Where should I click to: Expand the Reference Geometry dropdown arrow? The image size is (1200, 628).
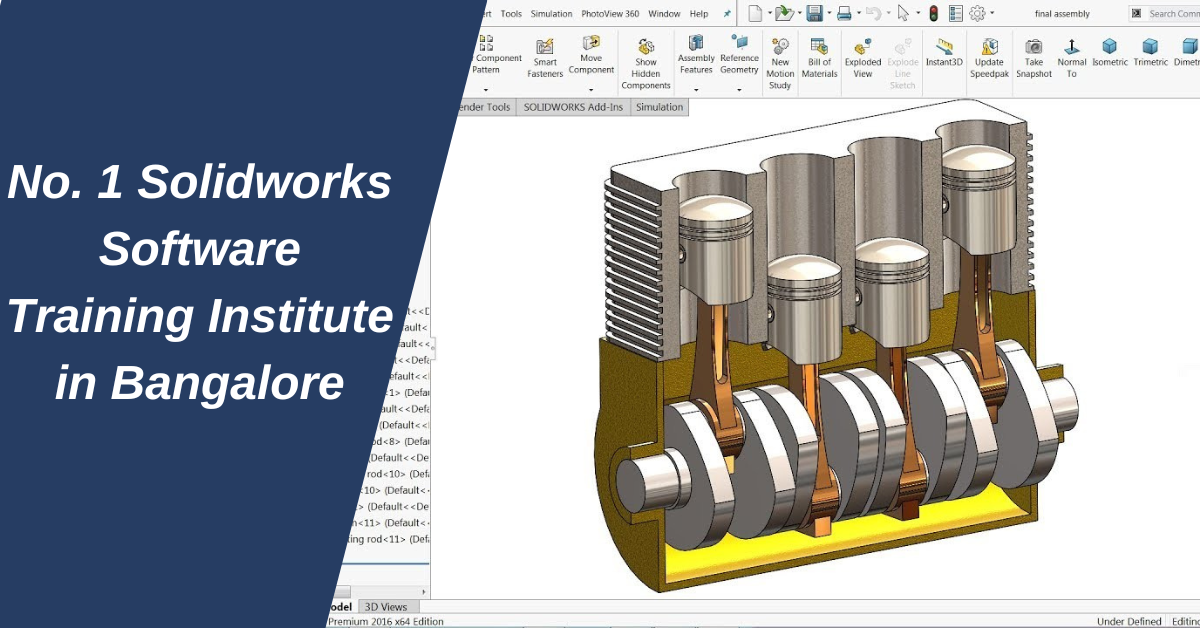click(739, 90)
